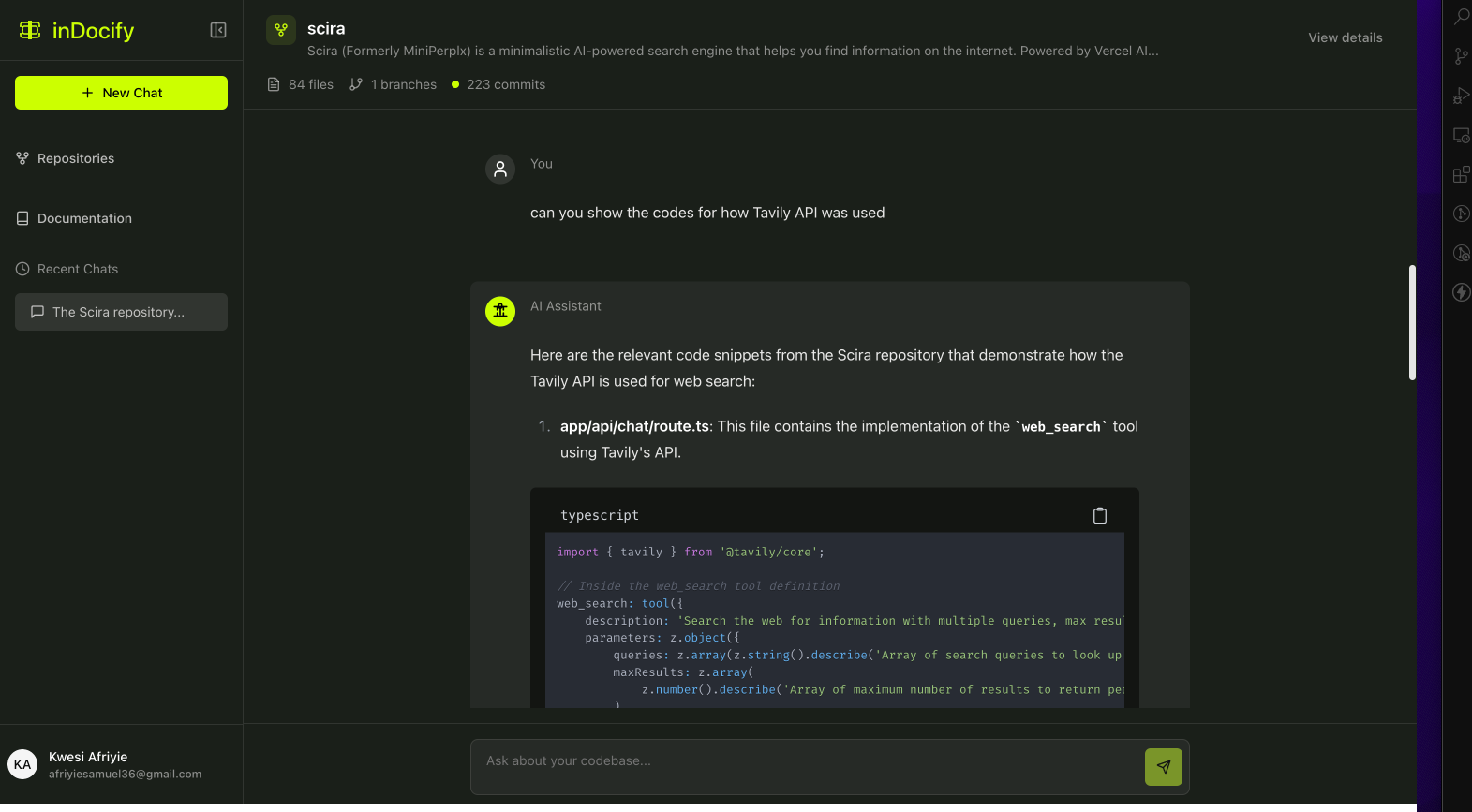
Task: Collapse the sidebar panel toggle
Action: pyautogui.click(x=218, y=30)
